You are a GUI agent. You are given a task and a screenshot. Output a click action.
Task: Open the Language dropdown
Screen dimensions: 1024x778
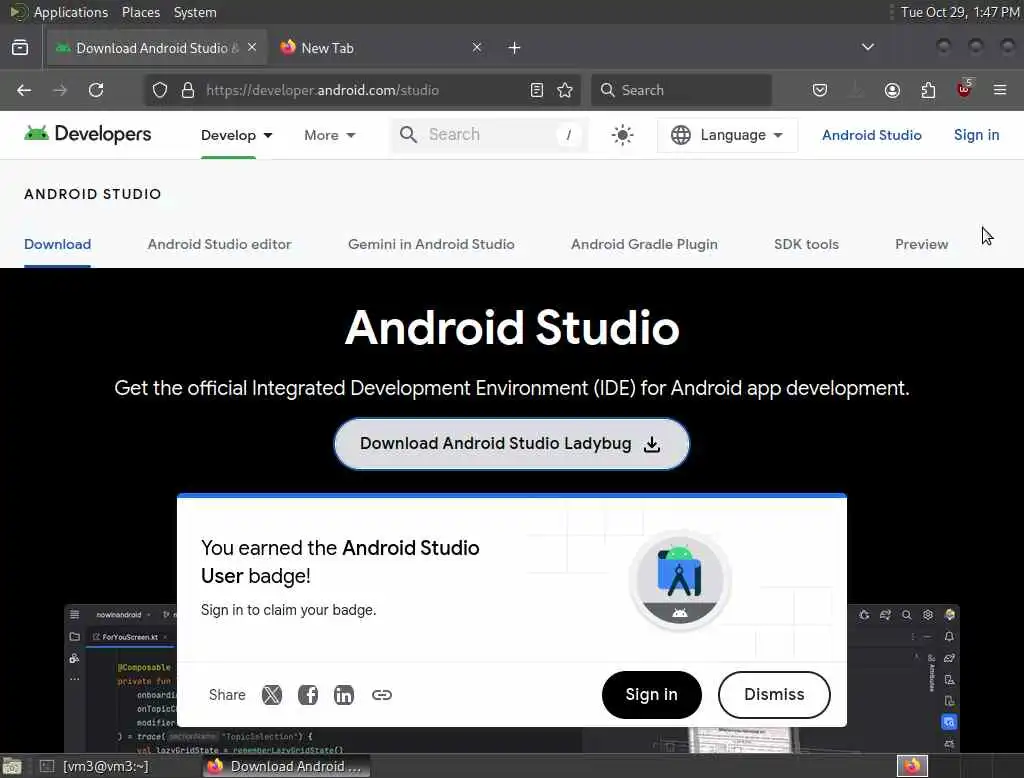[x=727, y=135]
